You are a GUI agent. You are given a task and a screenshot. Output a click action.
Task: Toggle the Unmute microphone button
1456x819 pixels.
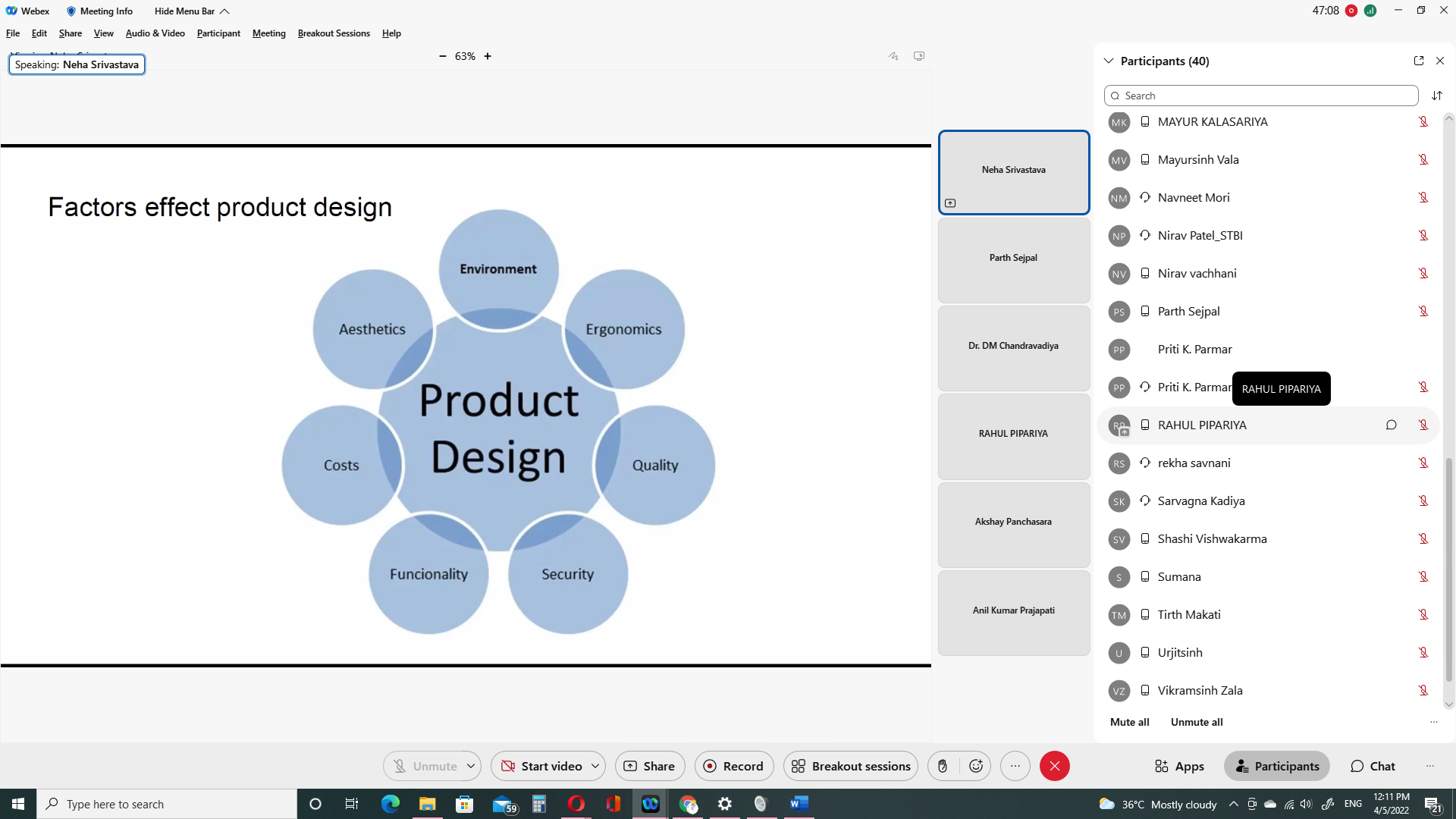[x=425, y=766]
